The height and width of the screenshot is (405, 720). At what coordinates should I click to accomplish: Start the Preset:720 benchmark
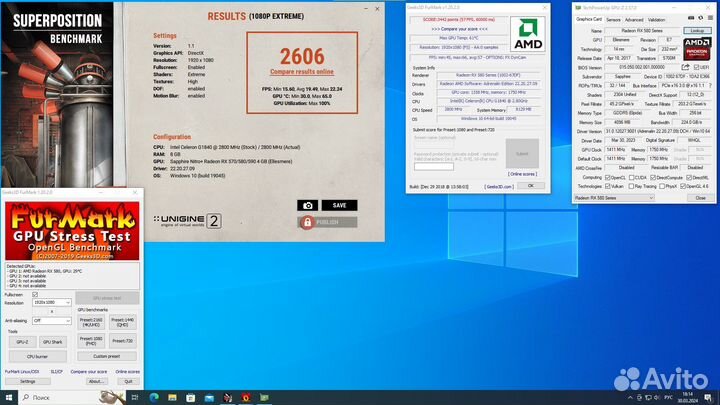[x=123, y=341]
